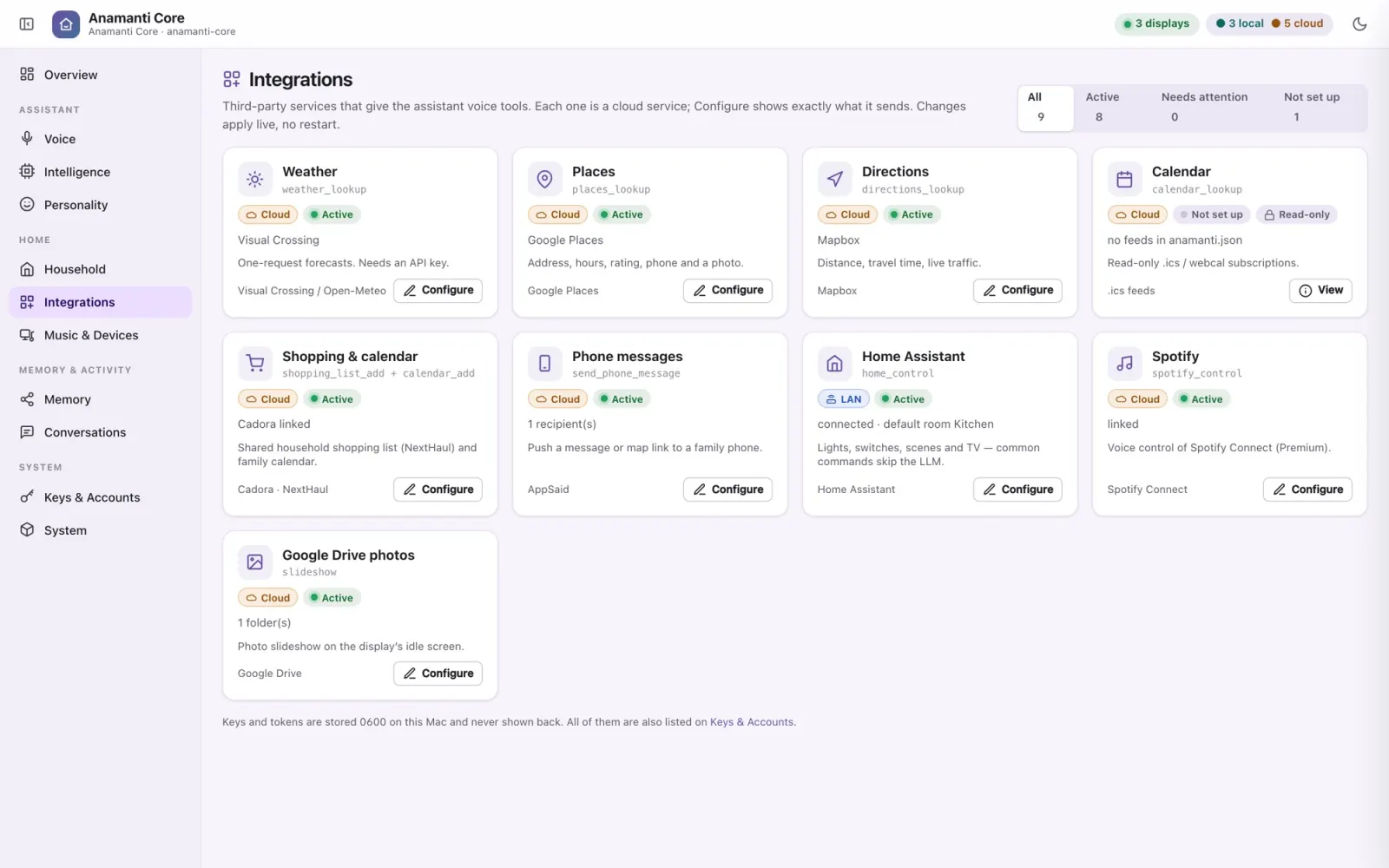Image resolution: width=1389 pixels, height=868 pixels.
Task: Configure the Shopping & calendar integration
Action: point(438,490)
